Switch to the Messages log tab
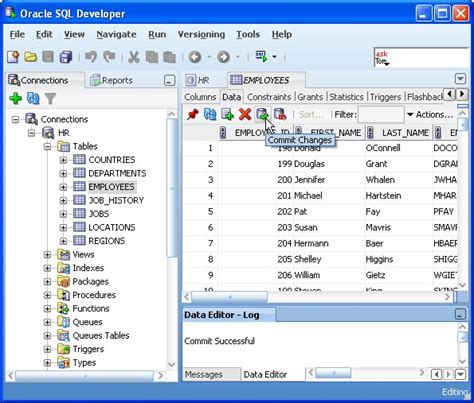Image resolution: width=474 pixels, height=403 pixels. 204,375
